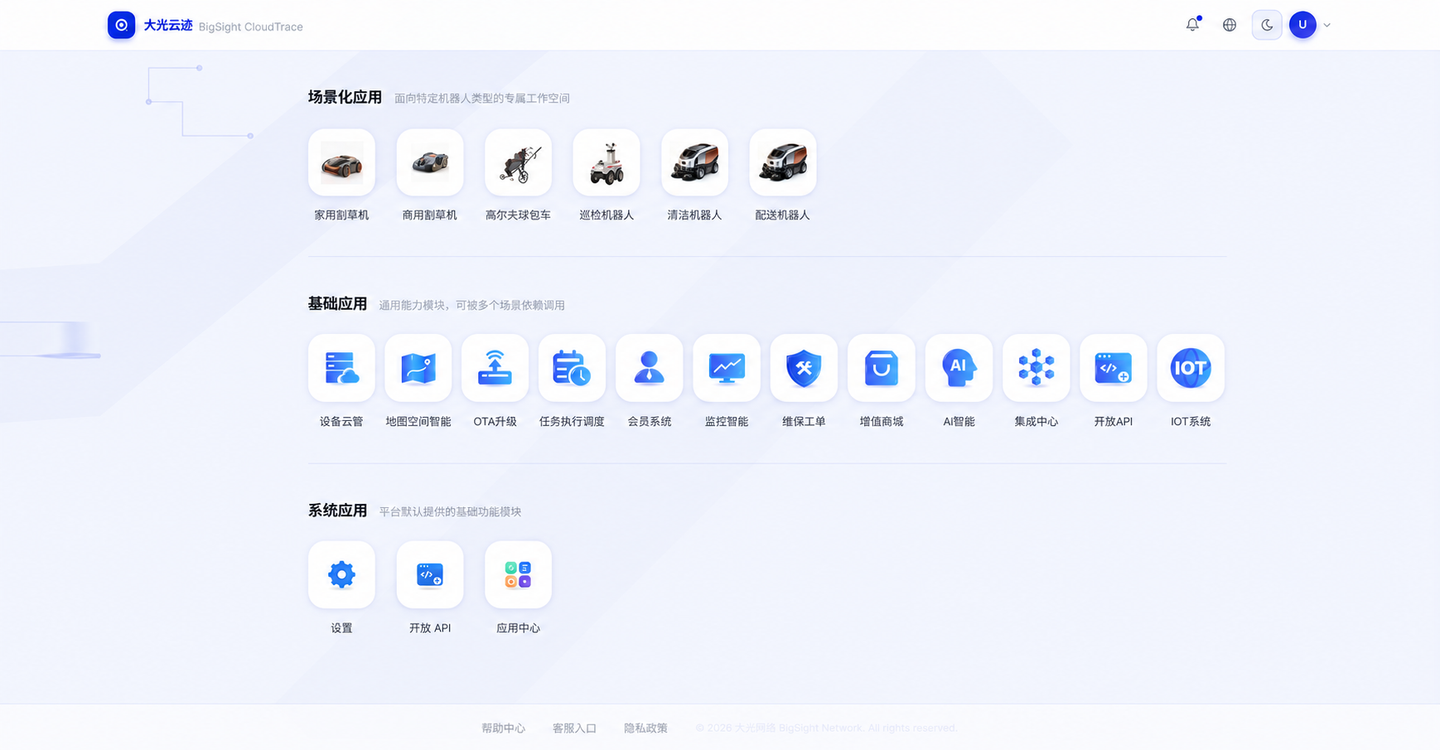This screenshot has height=750, width=1440.
Task: Click the user avatar U
Action: click(1302, 25)
